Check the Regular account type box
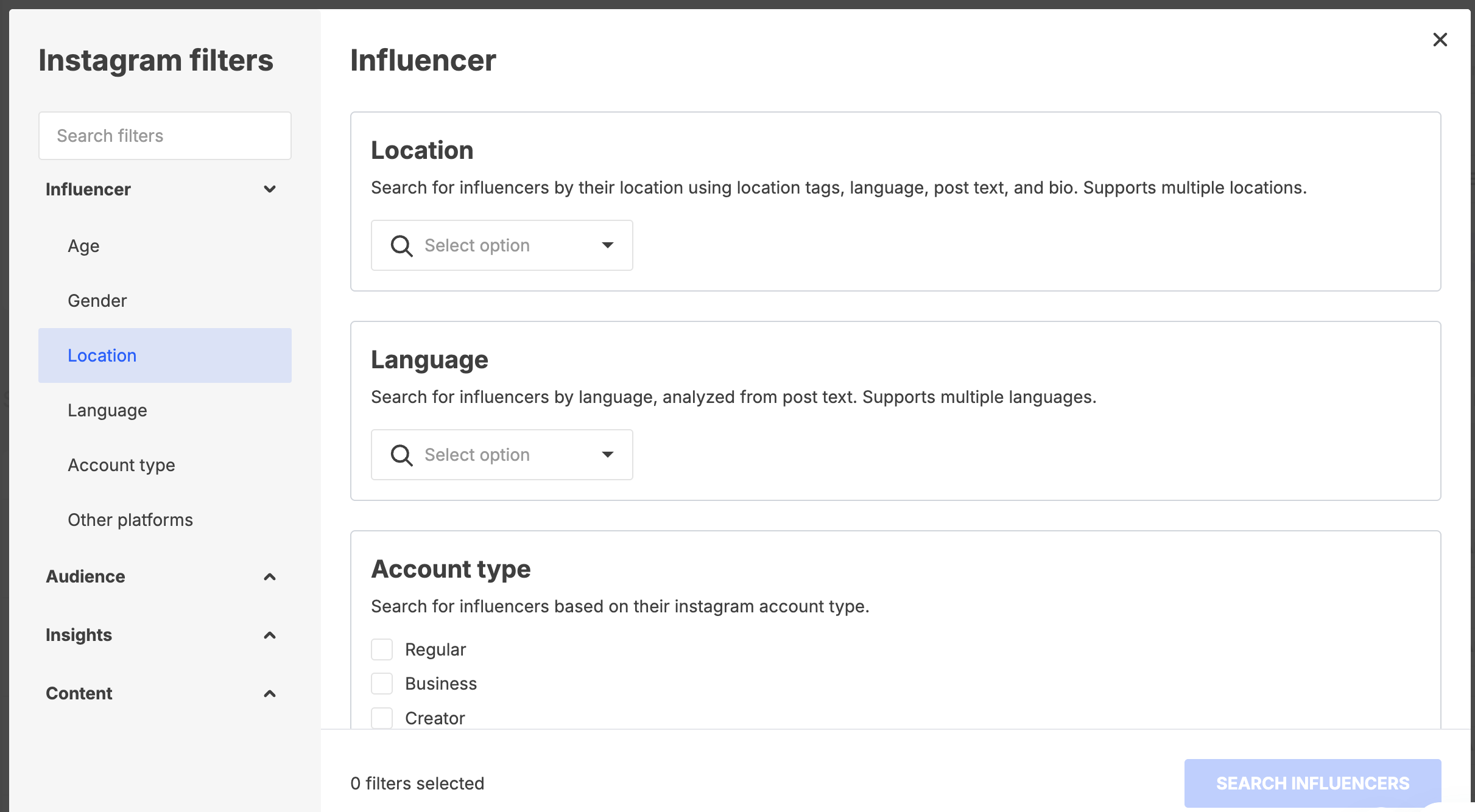 tap(382, 649)
